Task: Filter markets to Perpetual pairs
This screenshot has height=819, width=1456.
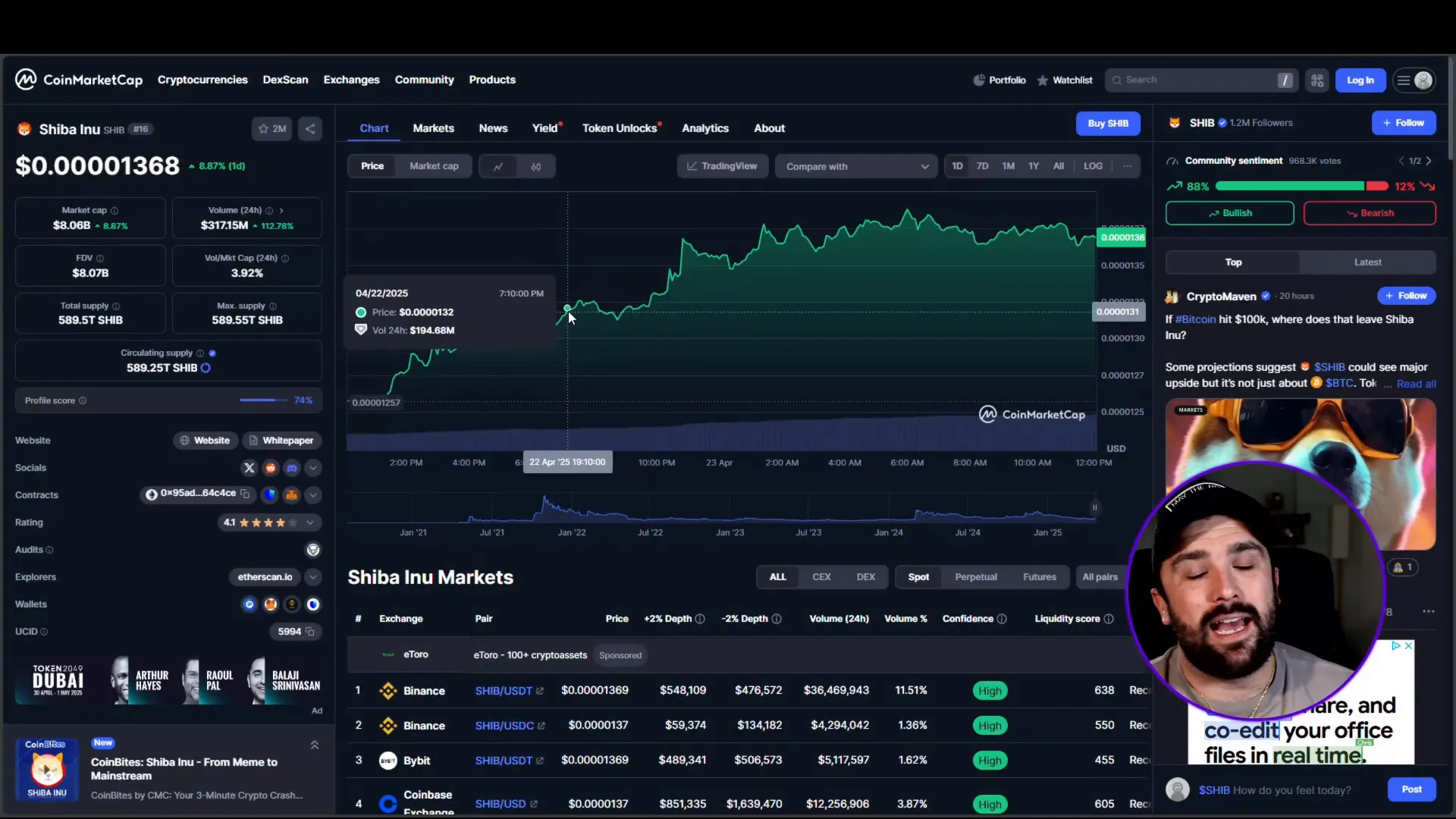Action: pos(975,577)
